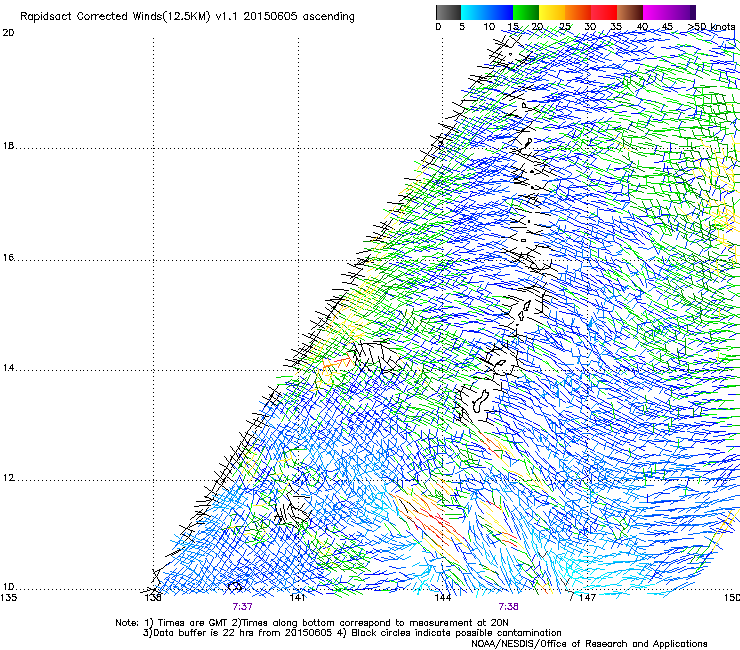Click the legend label 25
Screen dimensions: 740x650
pos(565,27)
